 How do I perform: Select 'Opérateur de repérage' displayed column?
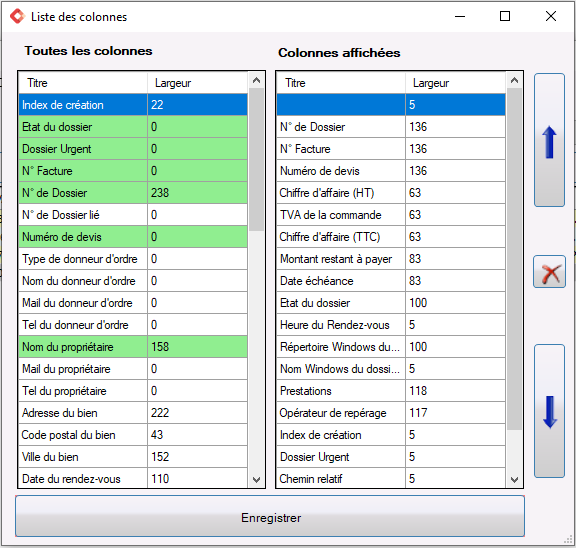coord(391,413)
